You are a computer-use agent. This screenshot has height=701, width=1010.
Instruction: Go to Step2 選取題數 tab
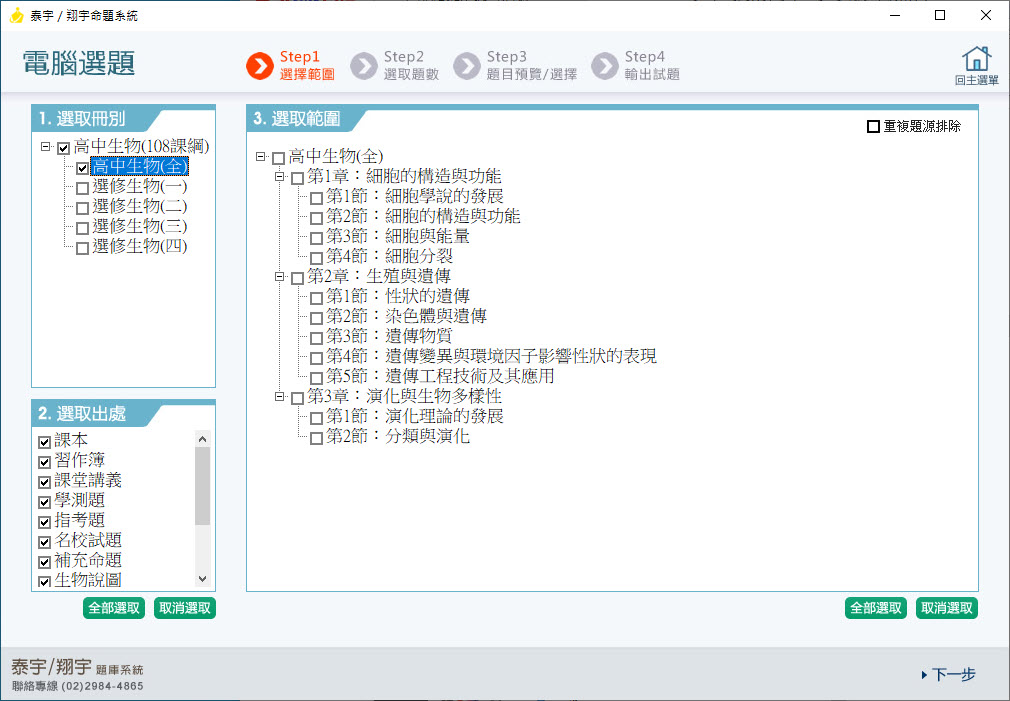coord(411,66)
